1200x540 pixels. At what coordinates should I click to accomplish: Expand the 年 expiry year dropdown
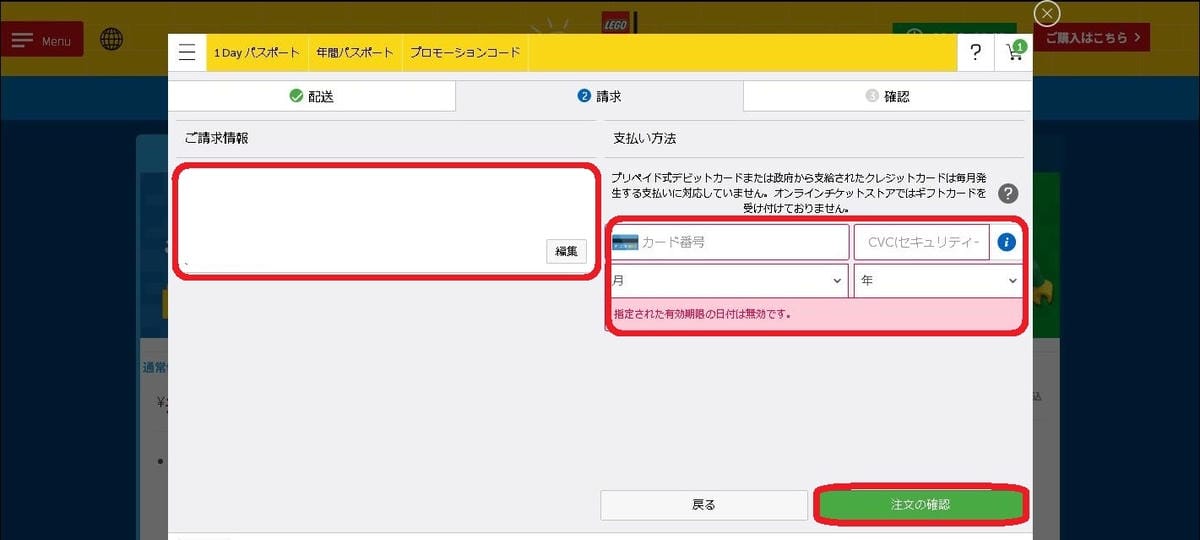937,281
